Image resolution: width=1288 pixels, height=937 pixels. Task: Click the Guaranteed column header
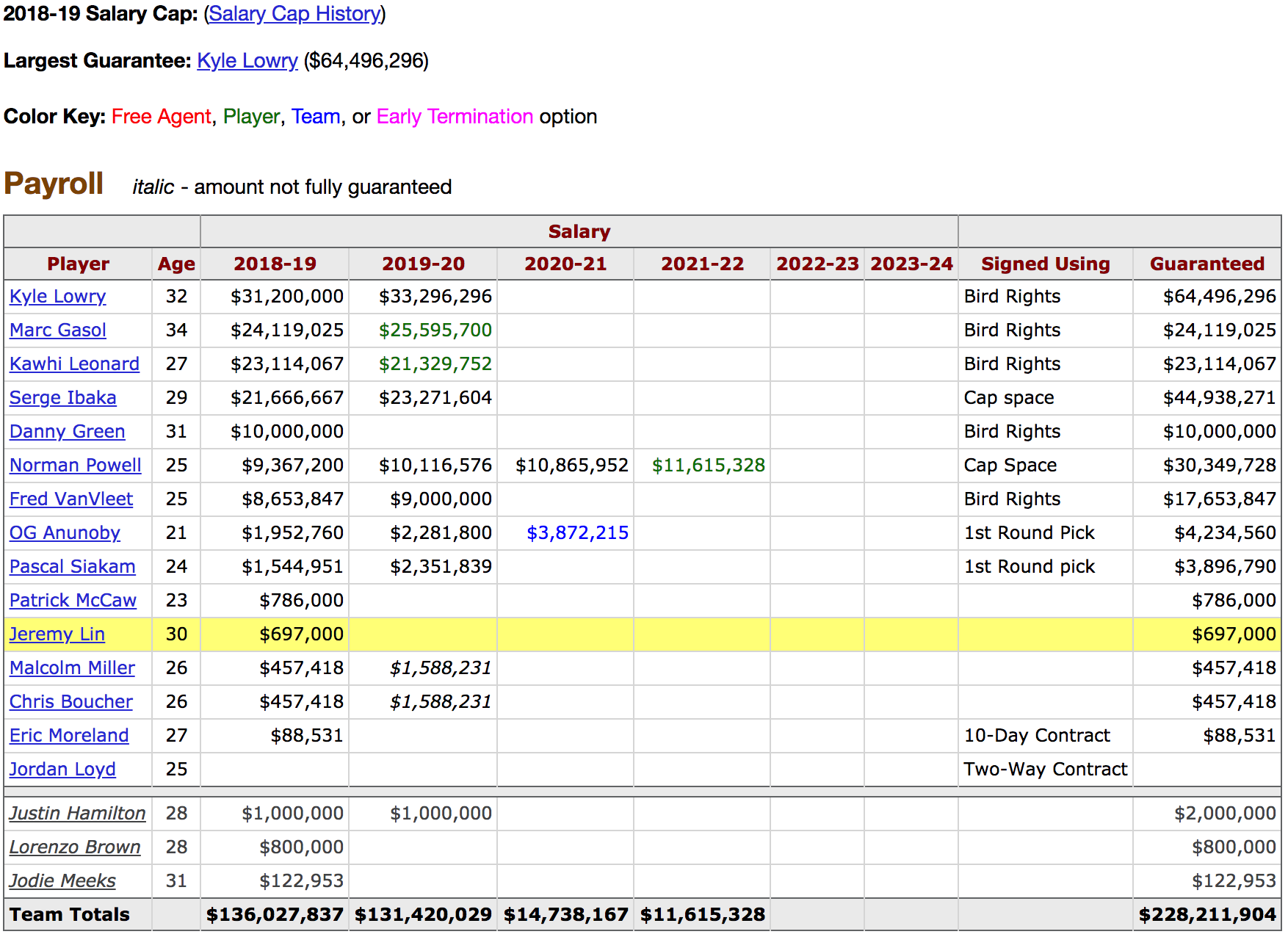[1207, 264]
